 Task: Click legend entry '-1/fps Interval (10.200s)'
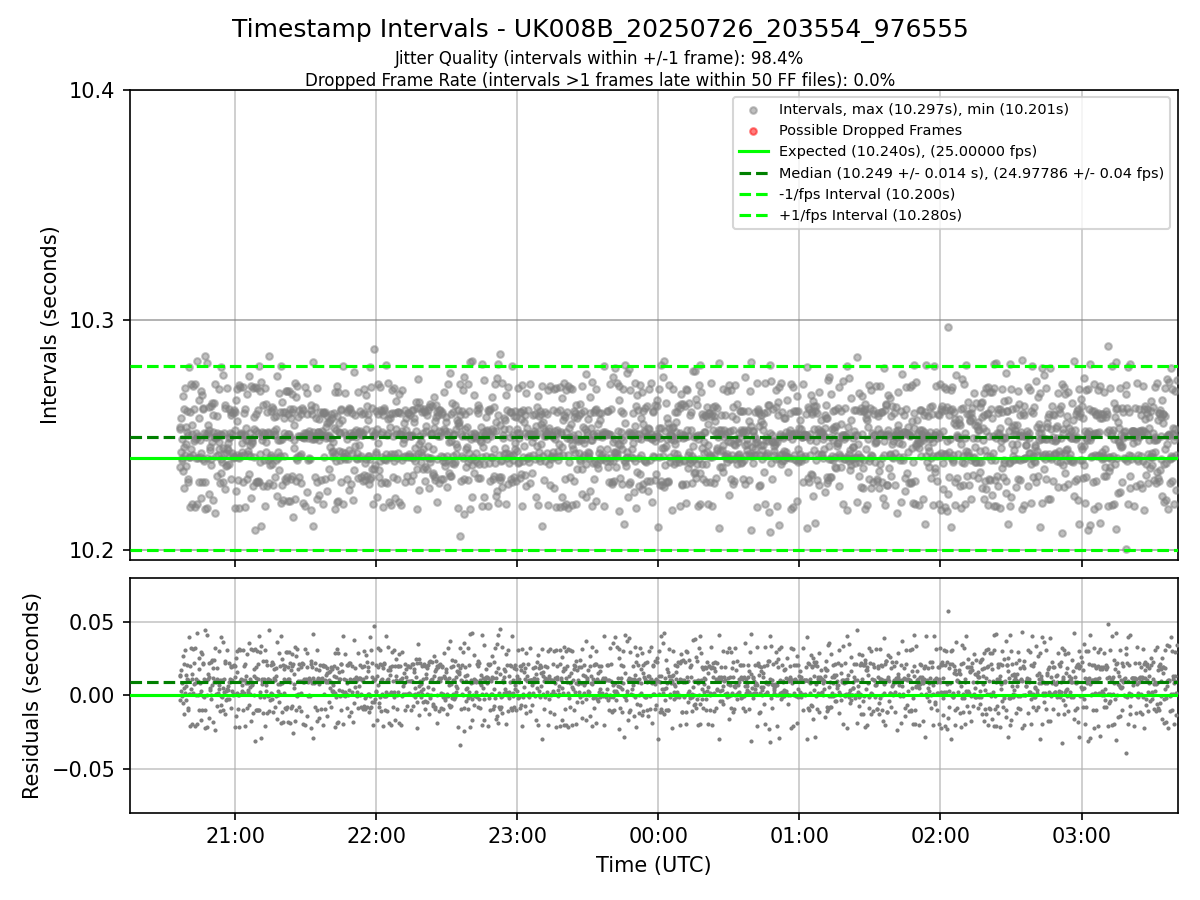click(867, 194)
